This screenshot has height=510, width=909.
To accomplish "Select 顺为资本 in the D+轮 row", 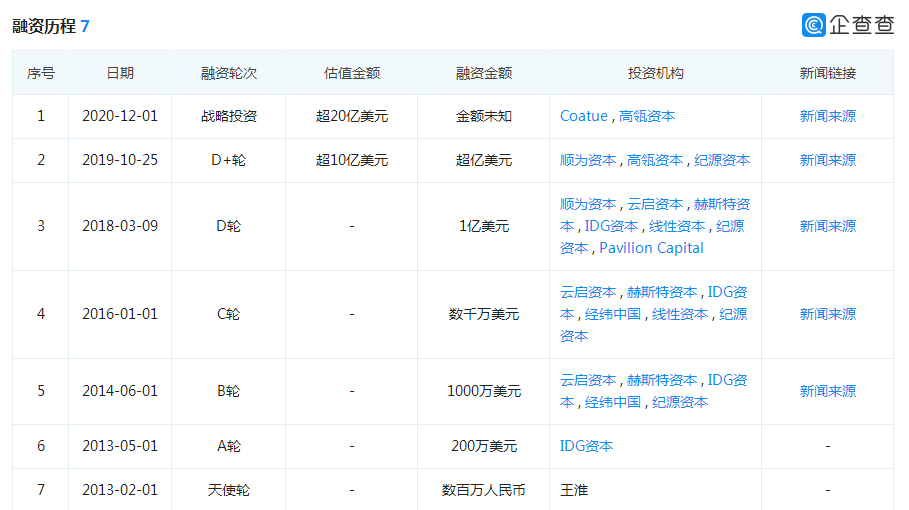I will [588, 160].
